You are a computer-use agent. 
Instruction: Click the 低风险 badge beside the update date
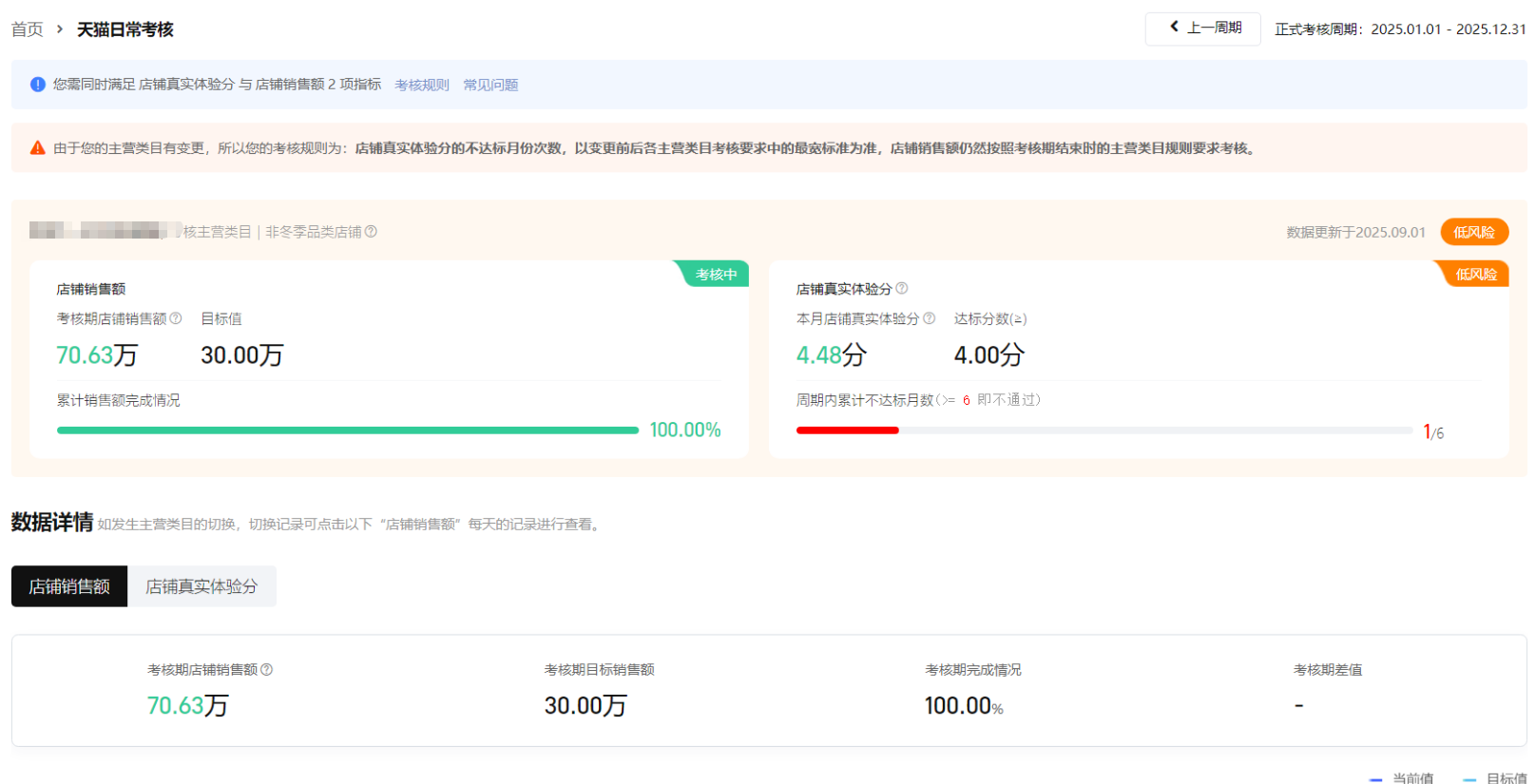pyautogui.click(x=1474, y=232)
